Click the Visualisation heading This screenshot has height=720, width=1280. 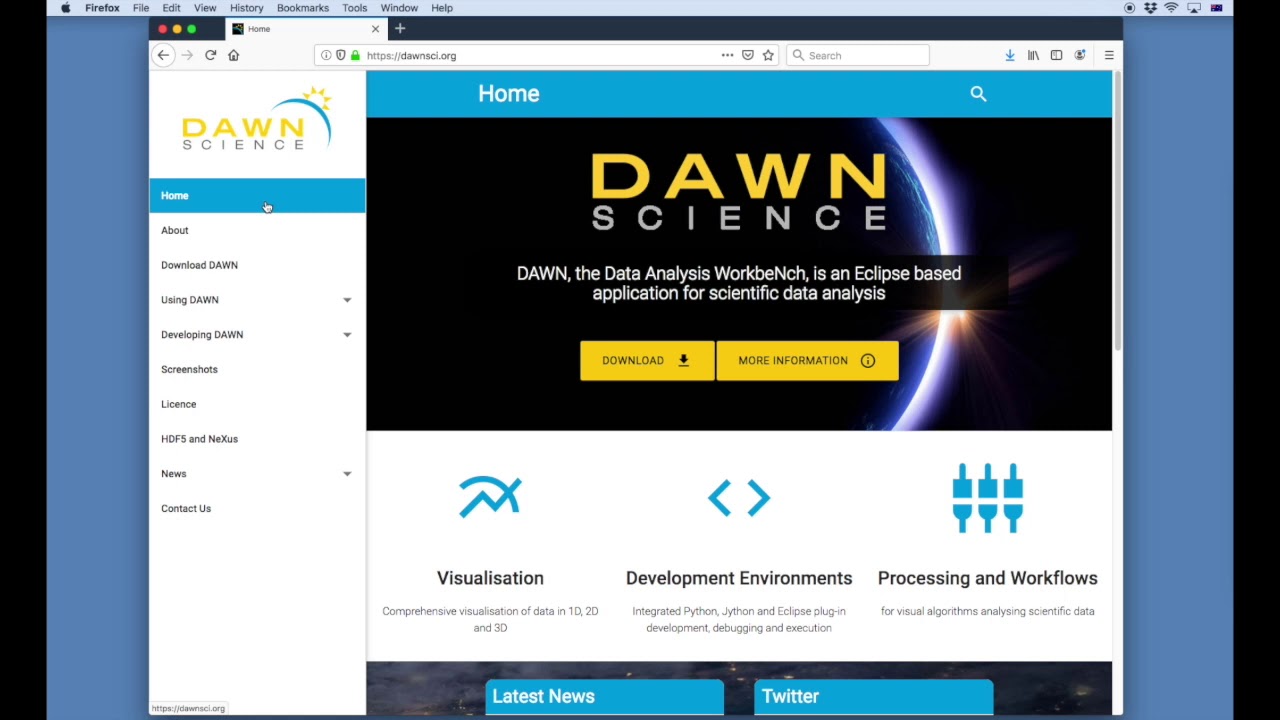tap(490, 578)
